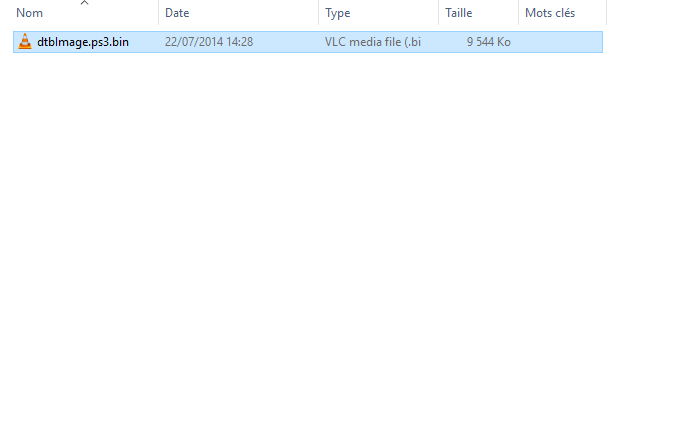Sort by the Nom column header

pyautogui.click(x=29, y=13)
